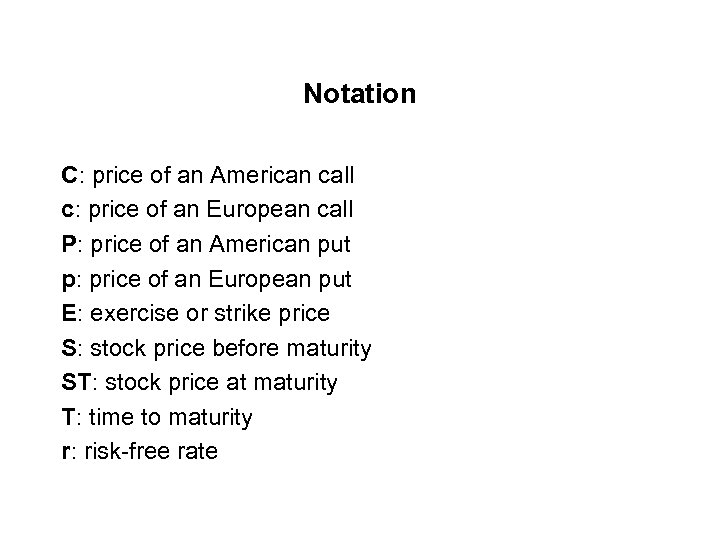This screenshot has width=720, height=540.
Task: Click the 'Notation' slide title
Action: [359, 95]
